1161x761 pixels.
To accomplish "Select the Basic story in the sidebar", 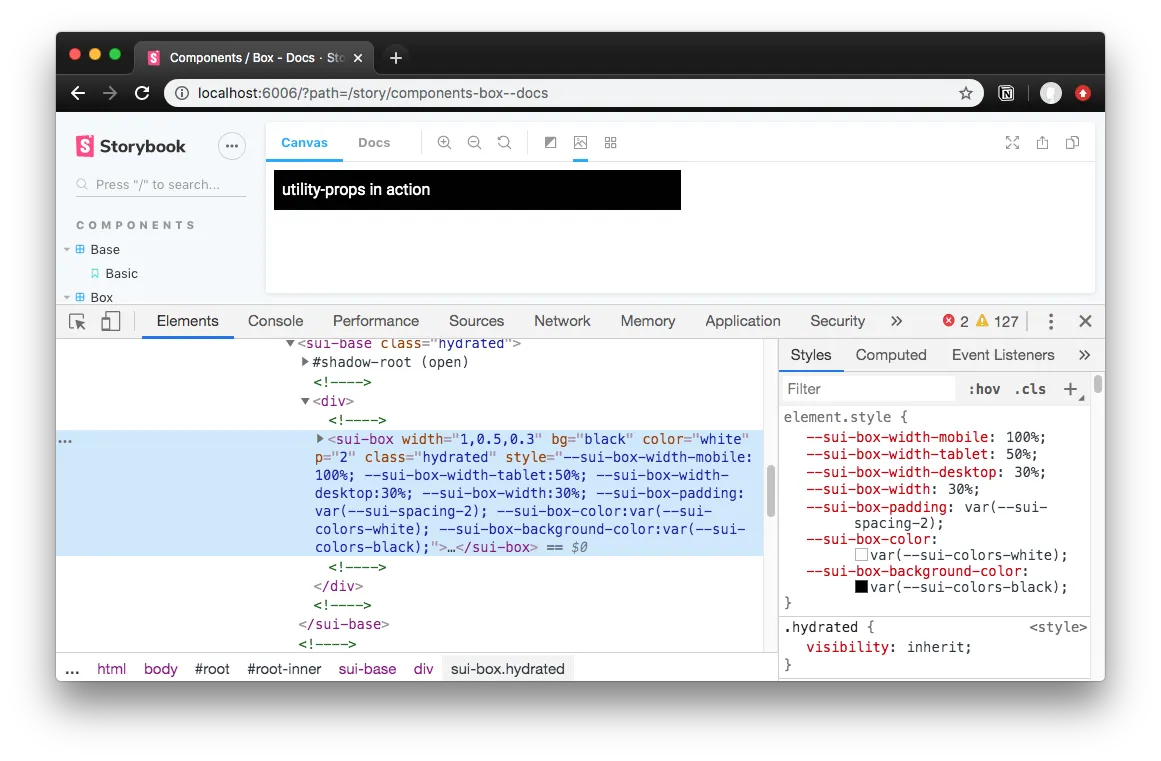I will point(124,273).
